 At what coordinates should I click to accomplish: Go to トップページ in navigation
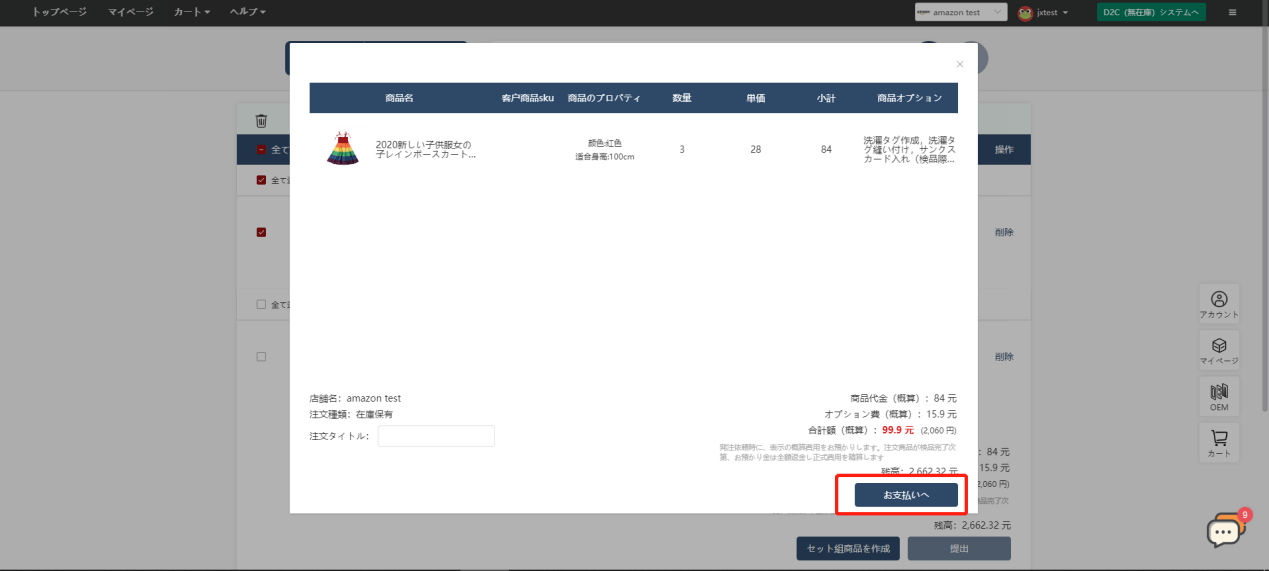[59, 12]
